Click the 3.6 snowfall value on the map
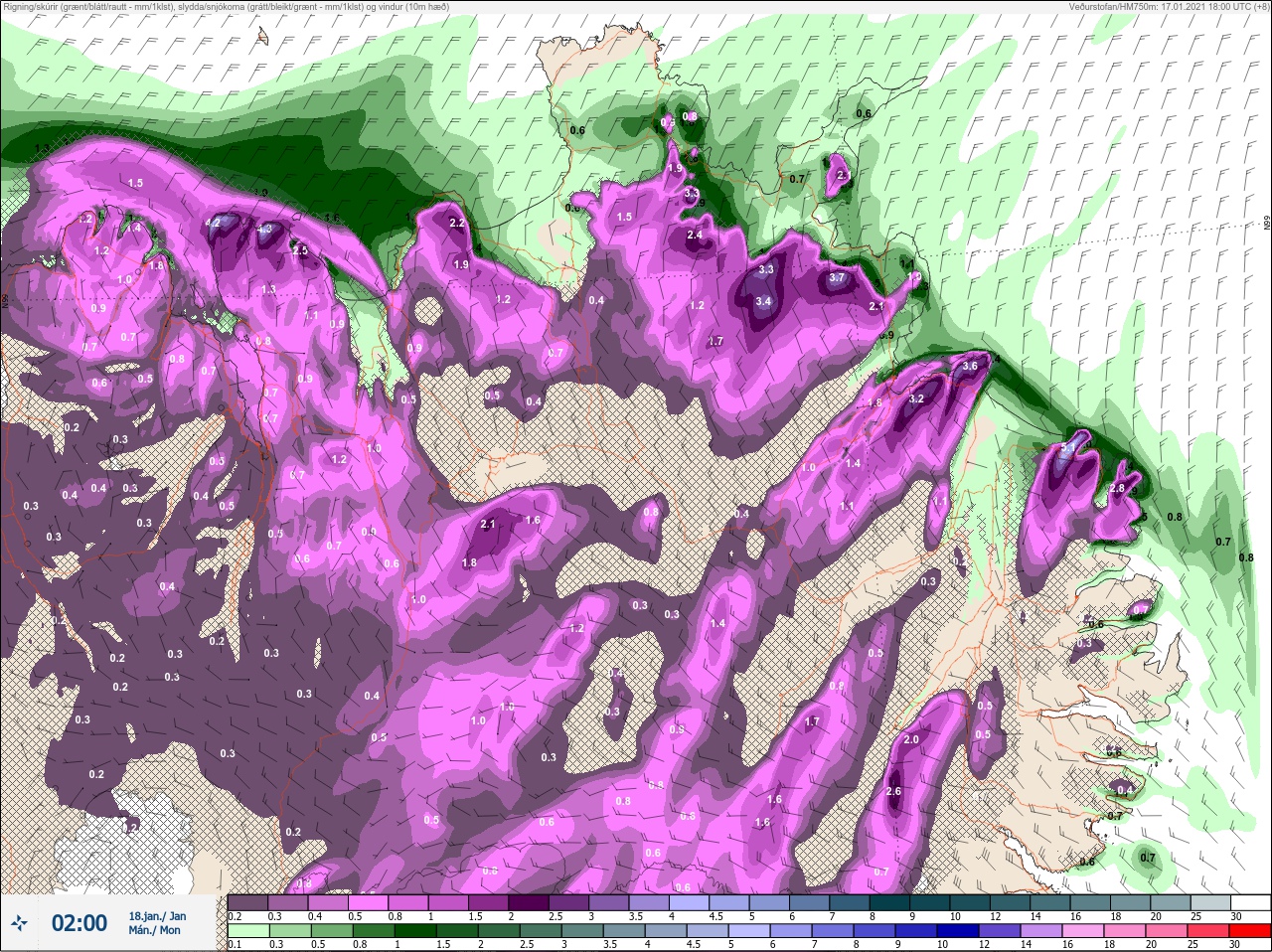 point(971,366)
